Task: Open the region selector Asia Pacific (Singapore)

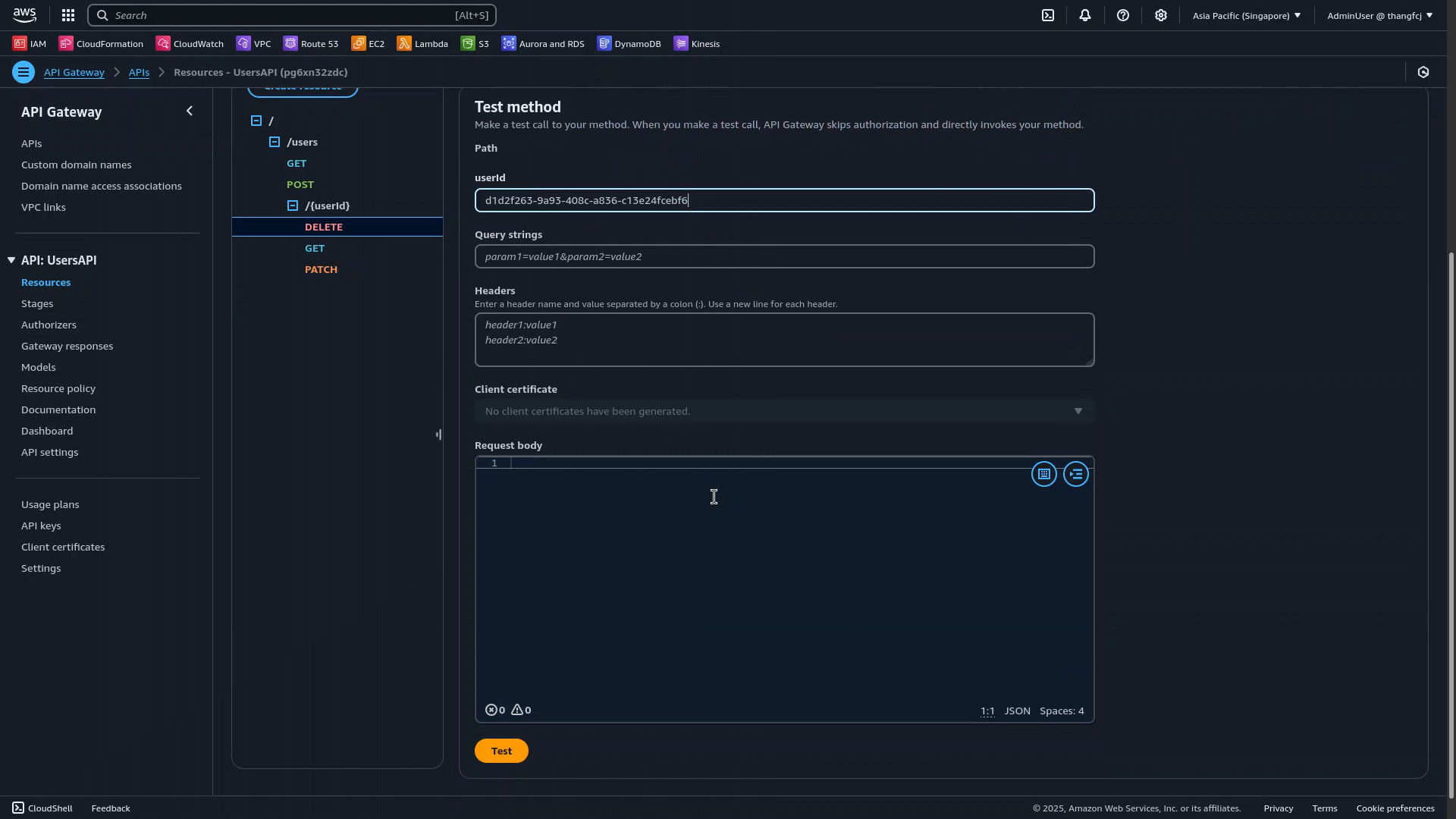Action: pyautogui.click(x=1246, y=15)
